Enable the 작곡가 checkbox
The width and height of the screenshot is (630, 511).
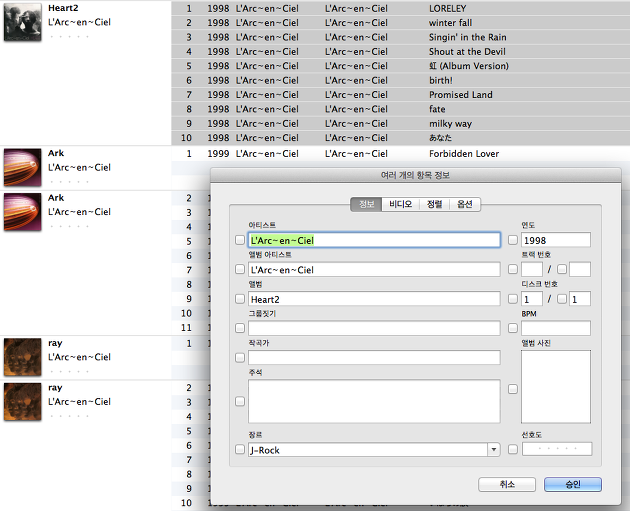click(240, 358)
